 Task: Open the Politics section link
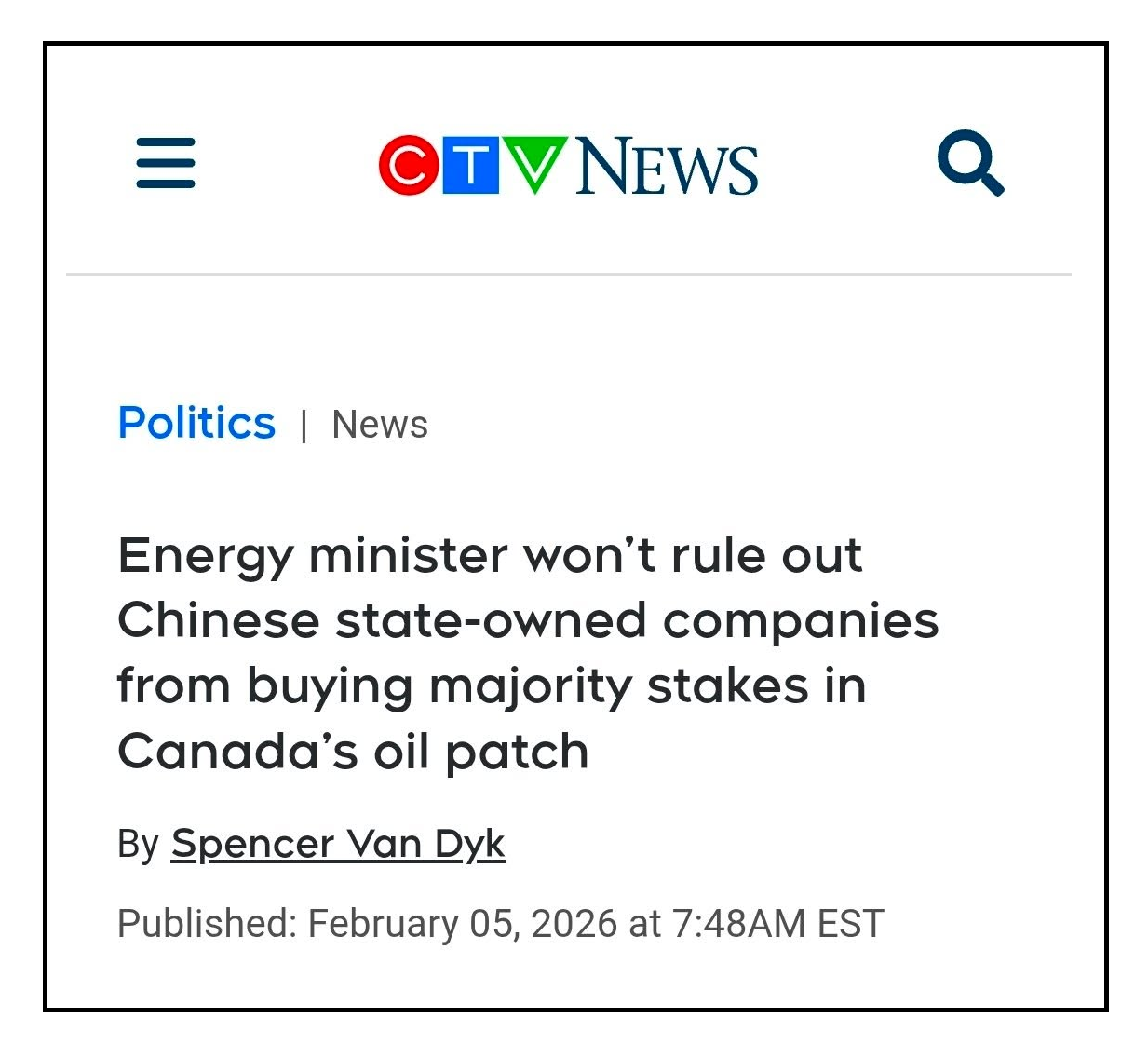pyautogui.click(x=196, y=424)
